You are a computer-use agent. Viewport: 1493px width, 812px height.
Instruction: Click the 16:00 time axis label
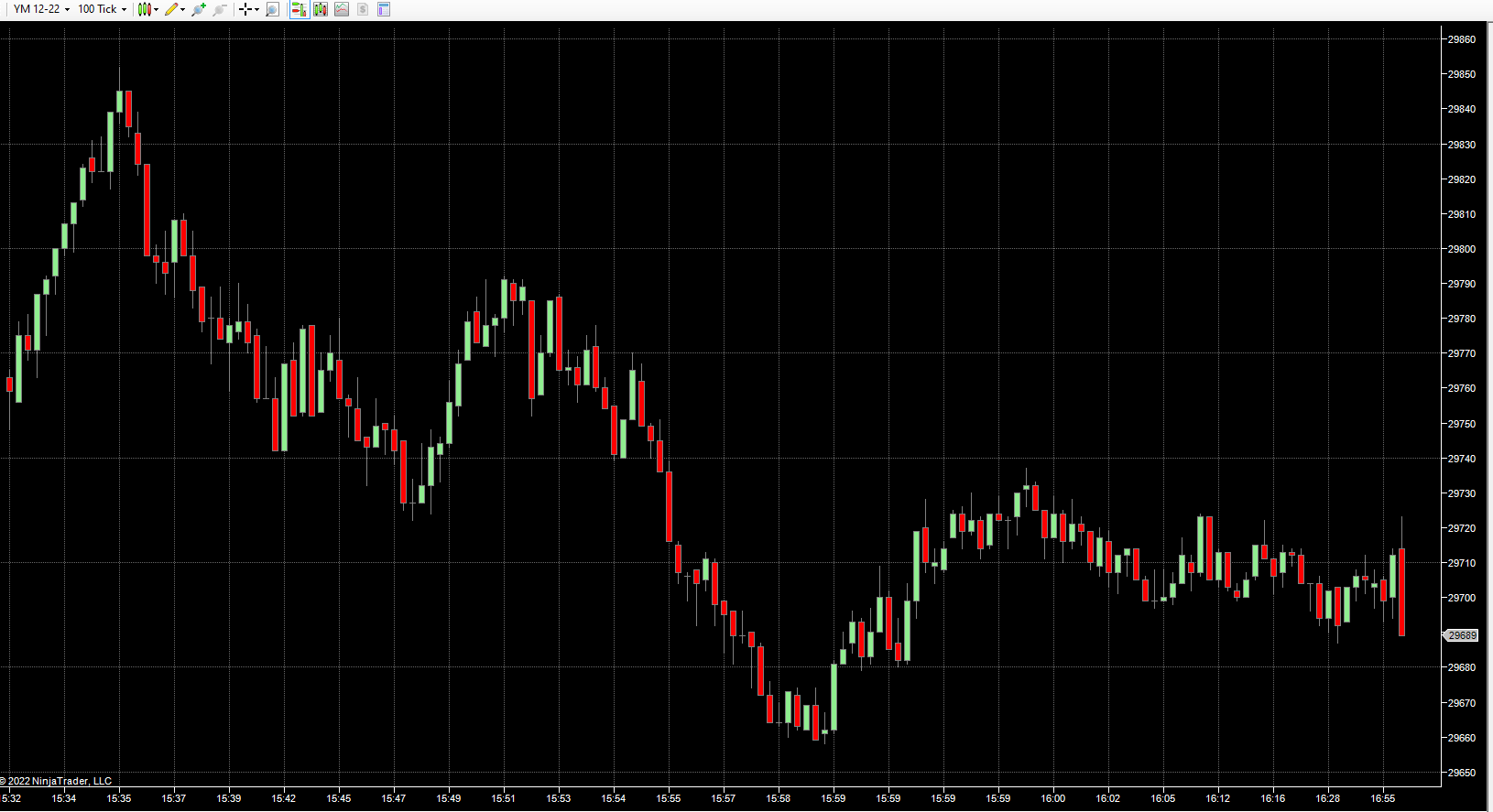1052,798
